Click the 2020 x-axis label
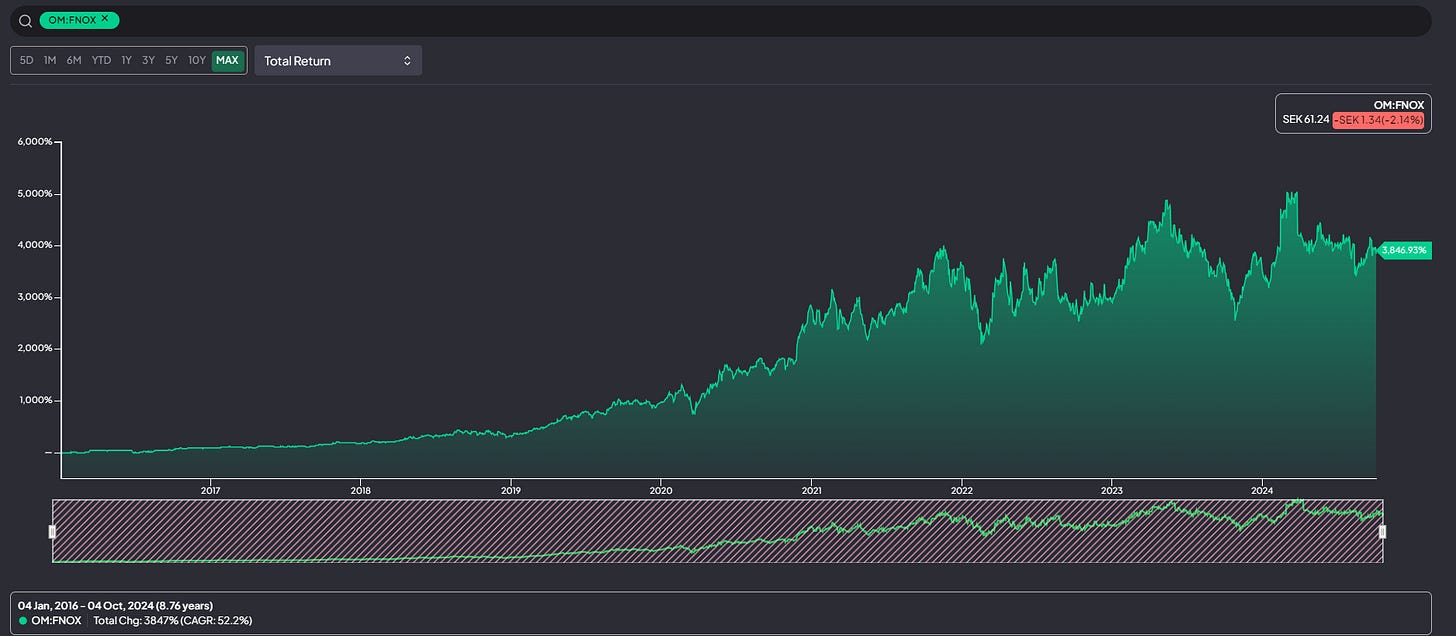The height and width of the screenshot is (636, 1456). [661, 490]
